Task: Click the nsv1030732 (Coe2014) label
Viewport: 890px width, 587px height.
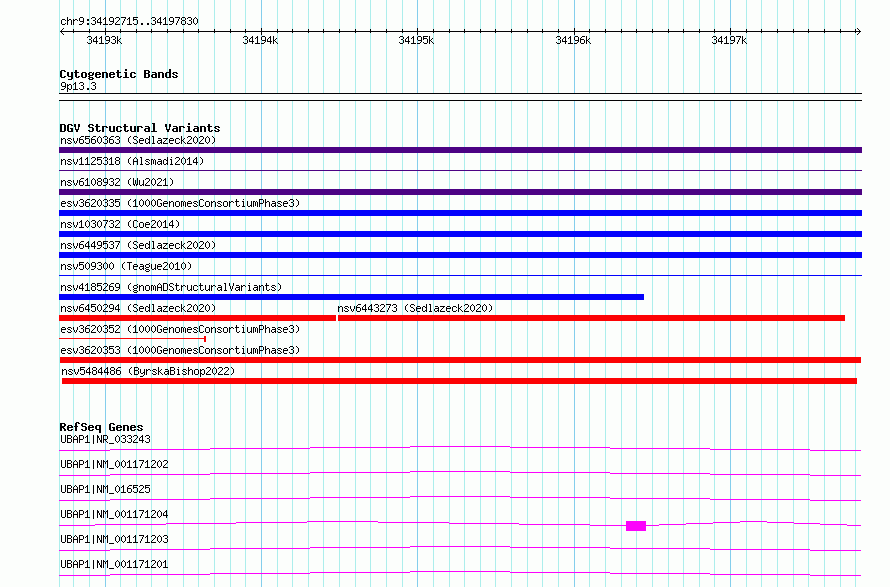Action: point(120,224)
